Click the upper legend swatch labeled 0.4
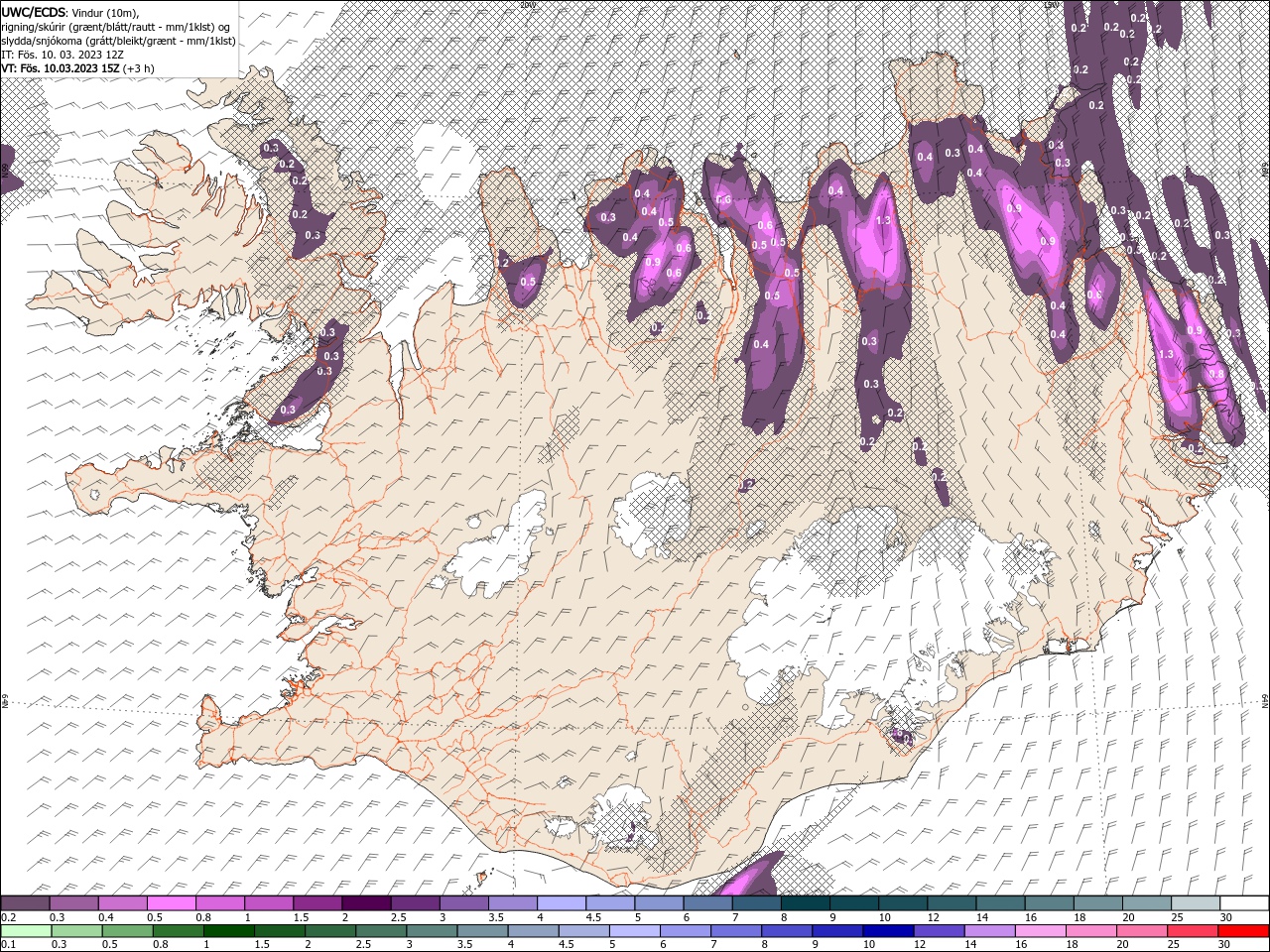The width and height of the screenshot is (1270, 952). click(123, 902)
